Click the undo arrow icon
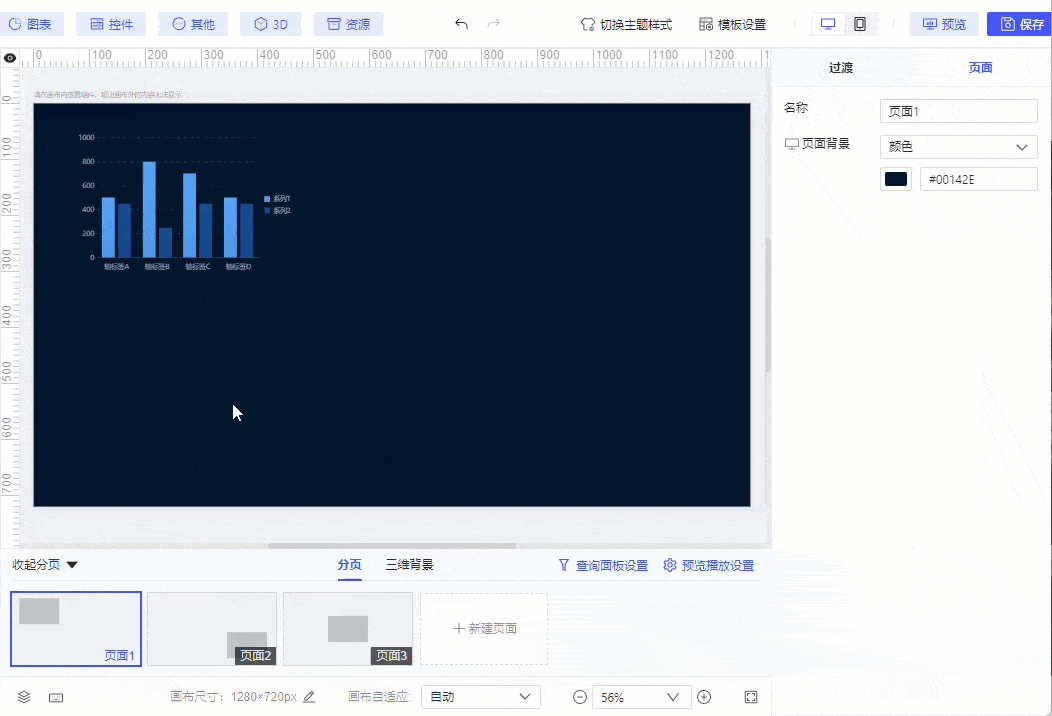This screenshot has width=1052, height=716. (460, 23)
